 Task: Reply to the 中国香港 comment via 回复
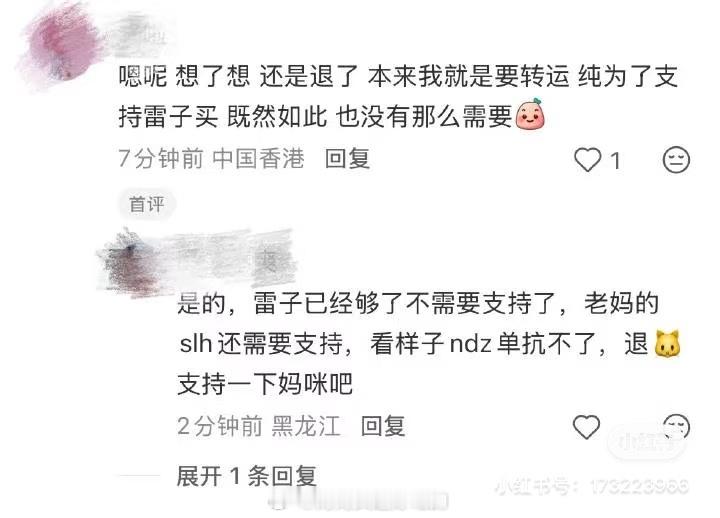pos(347,159)
